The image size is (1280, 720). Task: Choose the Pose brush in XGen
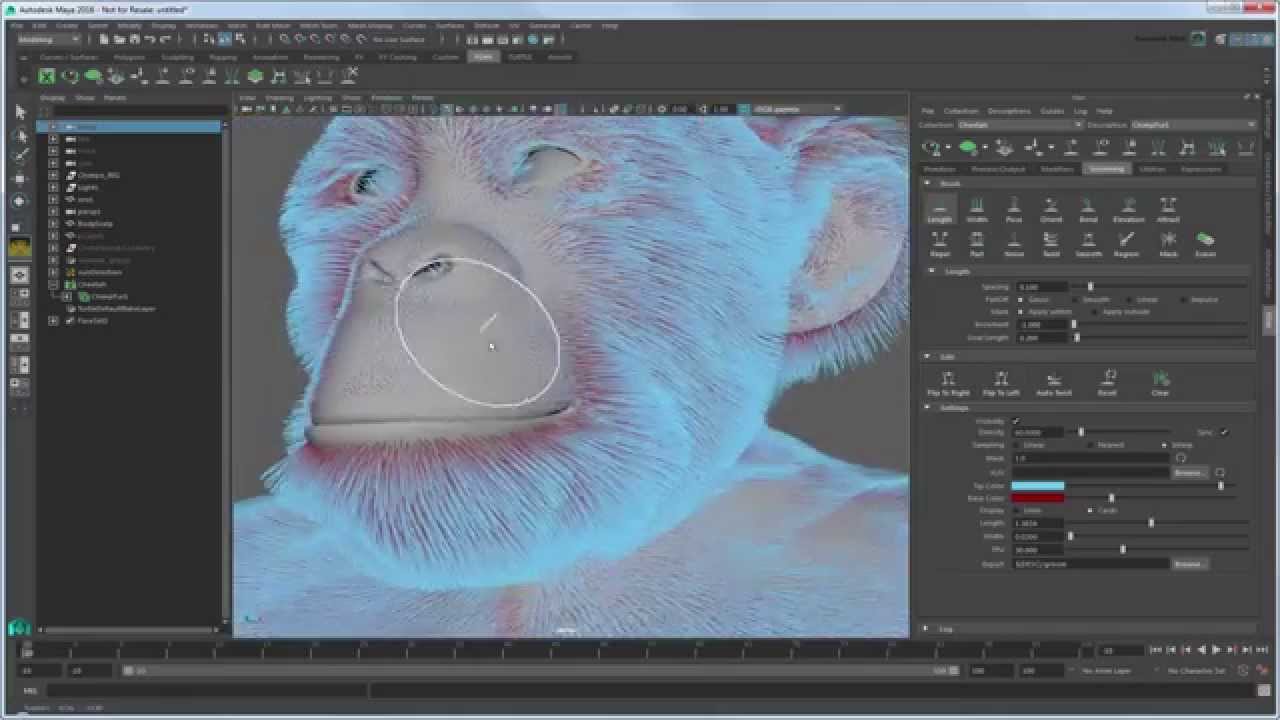1014,209
